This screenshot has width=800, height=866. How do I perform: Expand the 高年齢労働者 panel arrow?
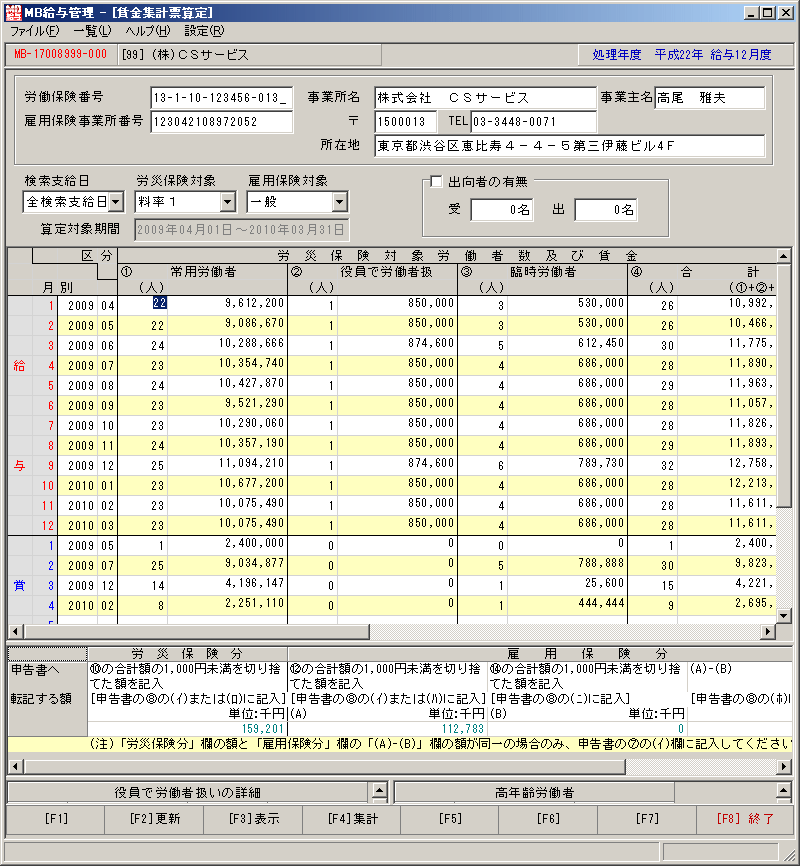[783, 791]
